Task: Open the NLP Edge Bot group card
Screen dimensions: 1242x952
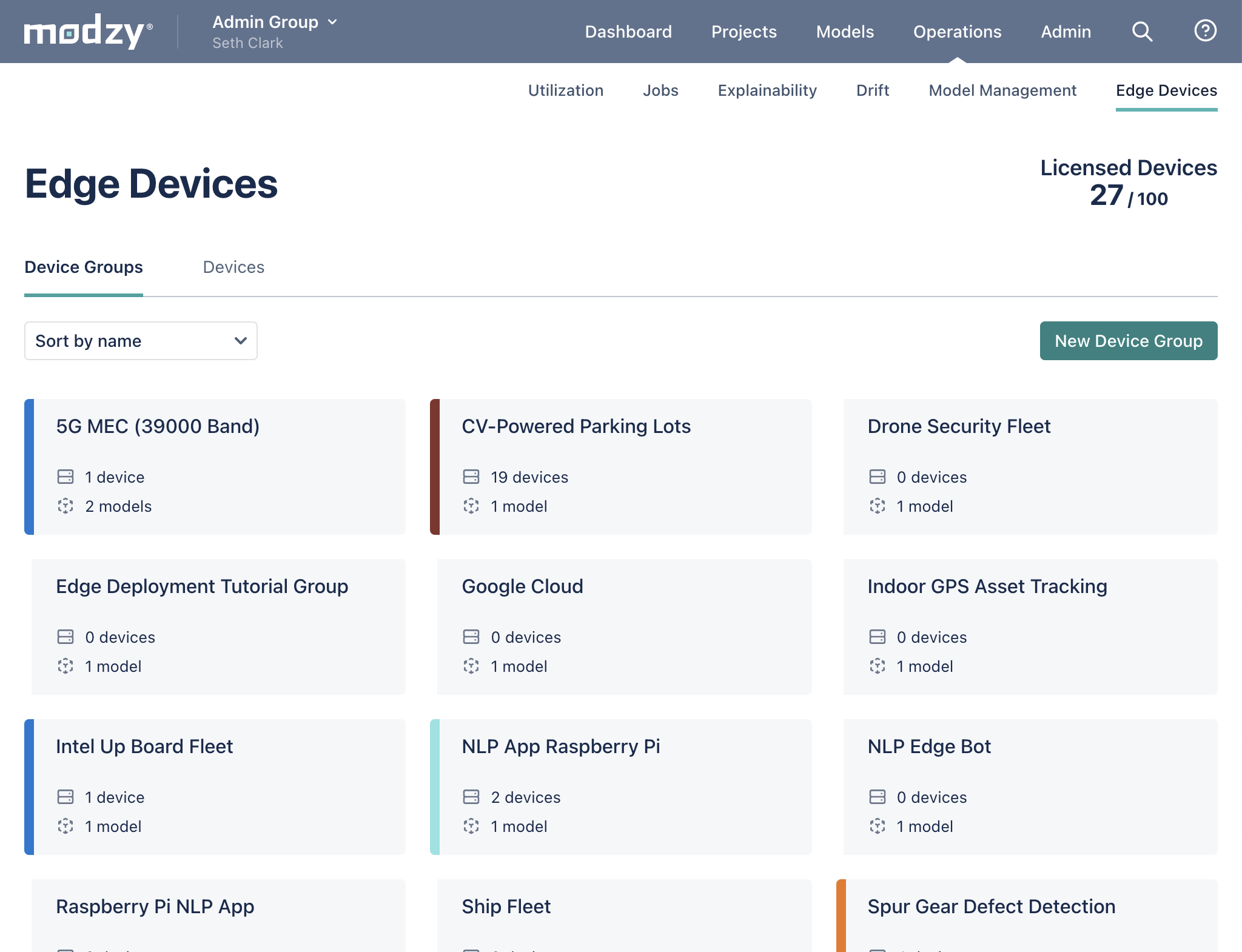Action: point(929,746)
